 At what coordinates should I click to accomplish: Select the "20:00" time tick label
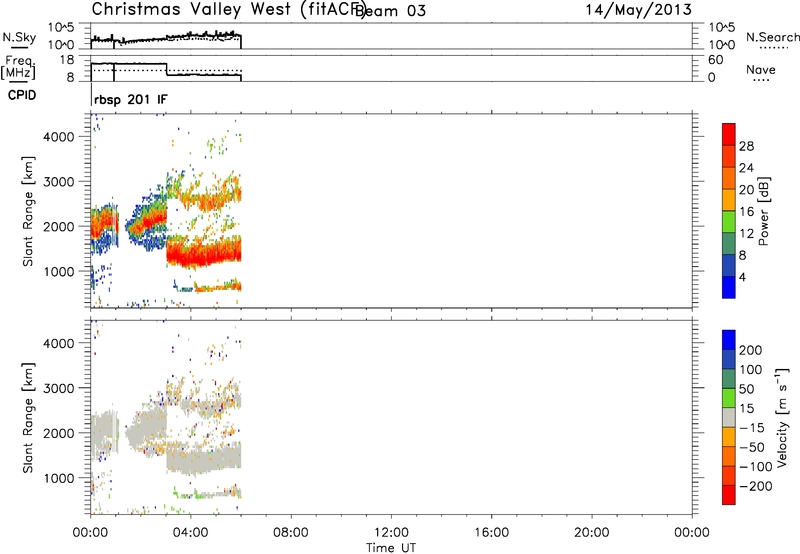point(592,533)
